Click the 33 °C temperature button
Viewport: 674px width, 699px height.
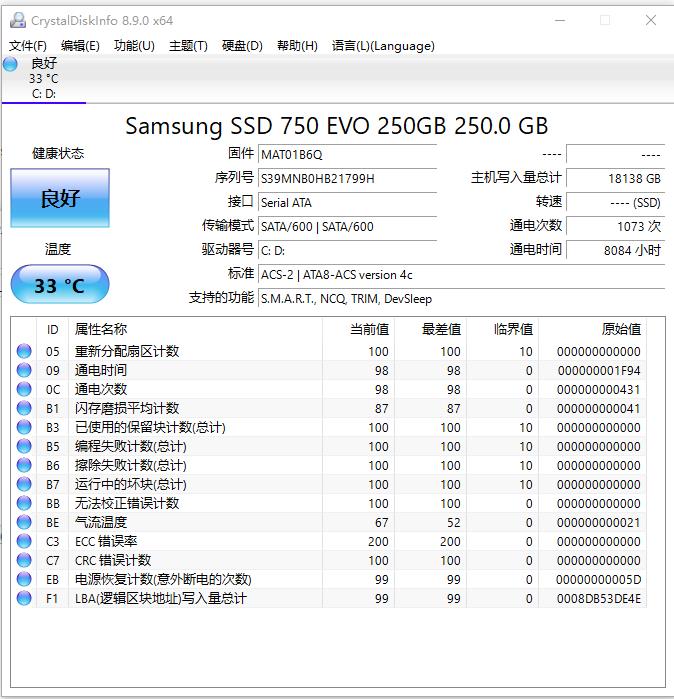(x=60, y=285)
